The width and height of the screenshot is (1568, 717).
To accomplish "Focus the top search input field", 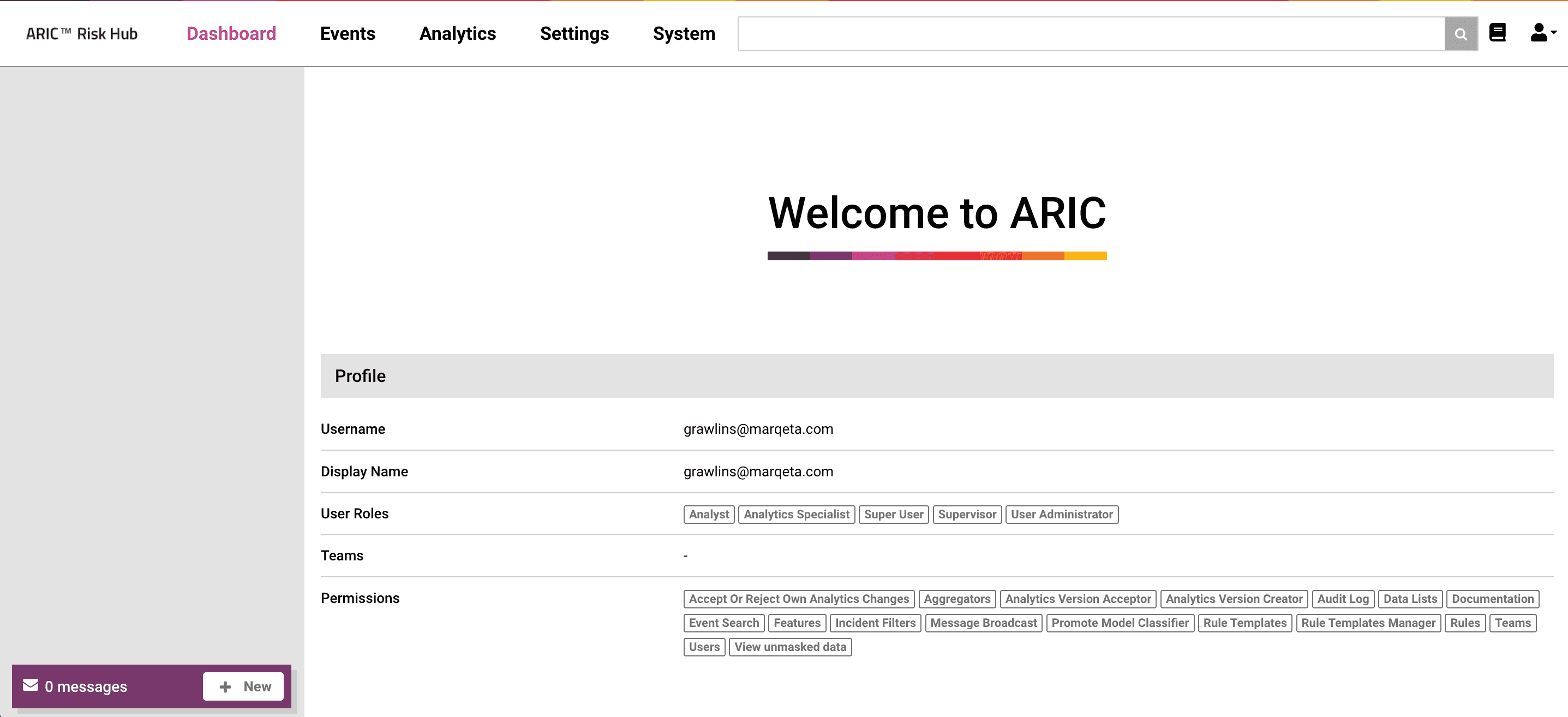I will [x=1091, y=34].
